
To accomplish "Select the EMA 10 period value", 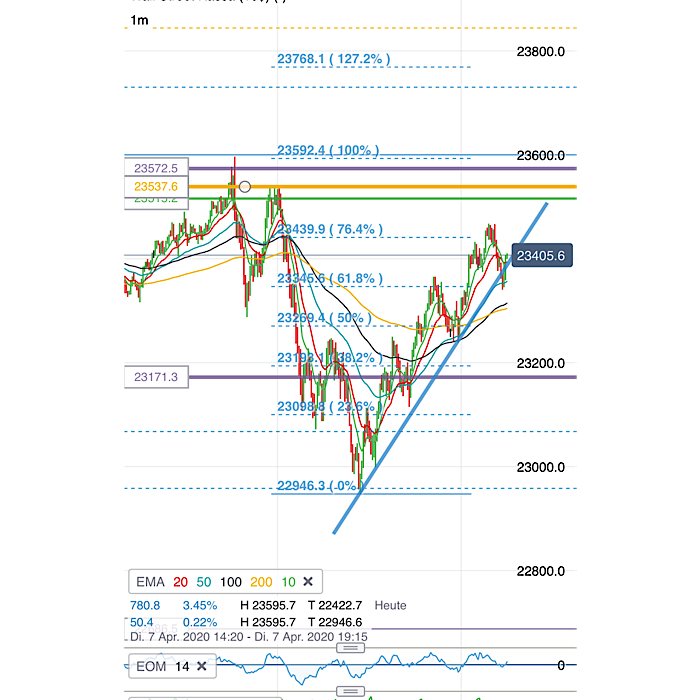I will point(288,582).
